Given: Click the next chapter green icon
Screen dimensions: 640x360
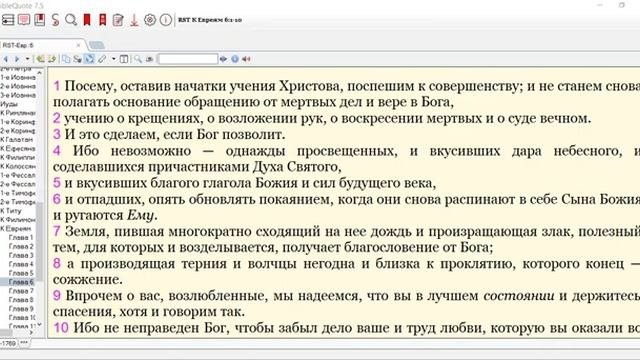Looking at the screenshot, I should tap(51, 59).
